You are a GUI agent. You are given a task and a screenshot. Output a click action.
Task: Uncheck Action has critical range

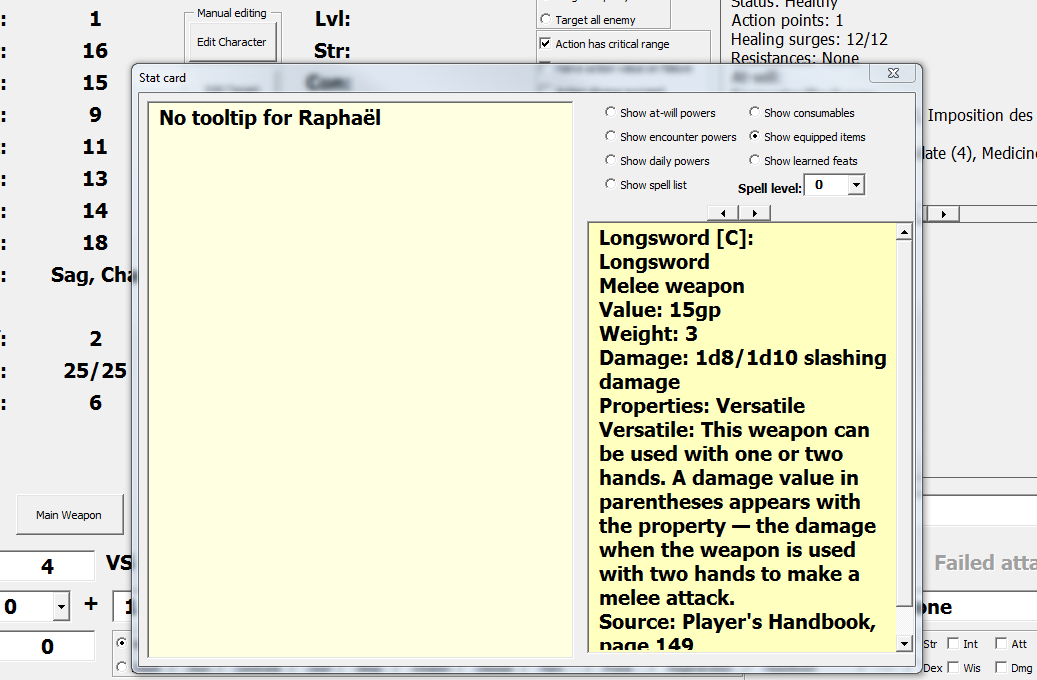click(545, 44)
